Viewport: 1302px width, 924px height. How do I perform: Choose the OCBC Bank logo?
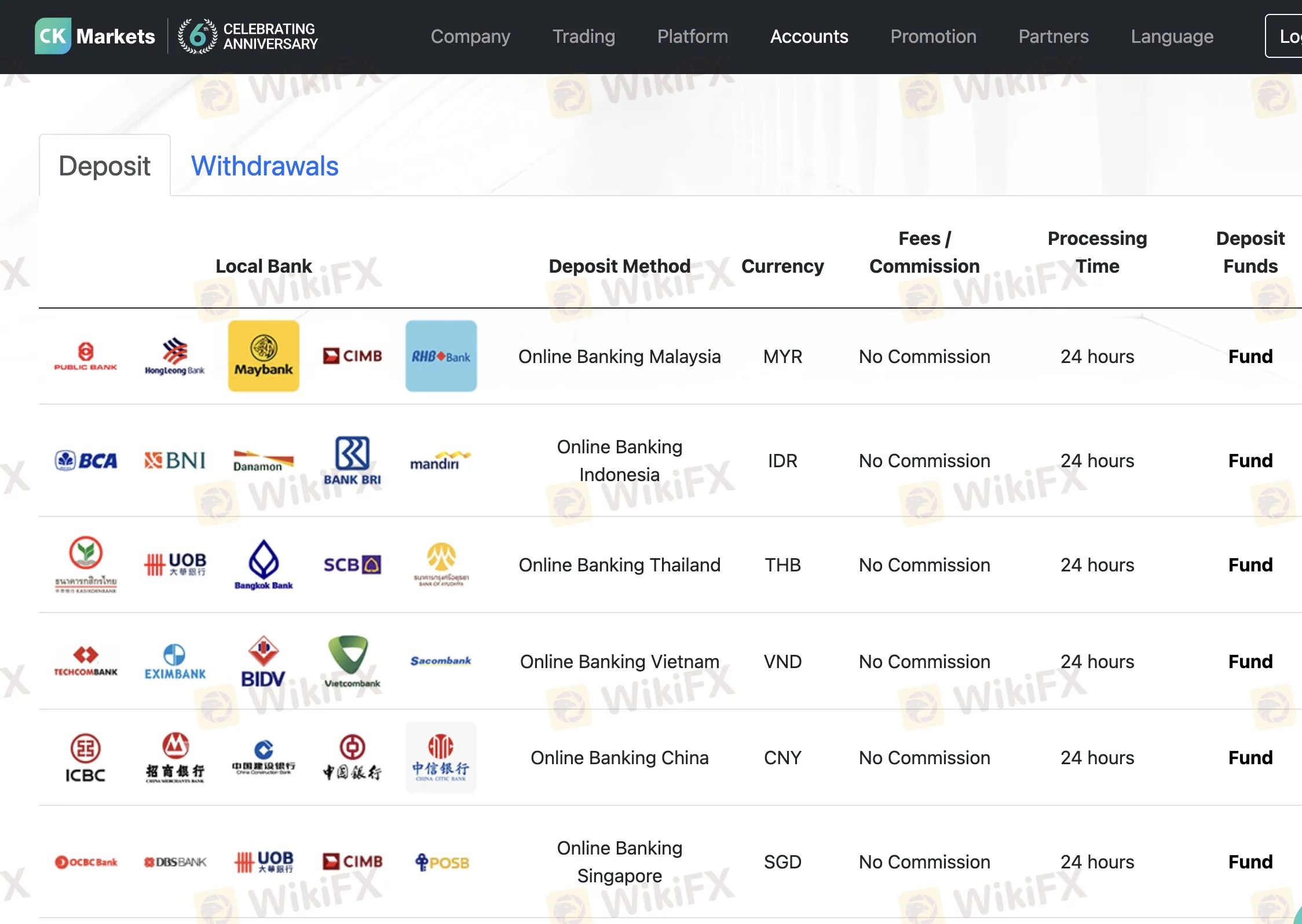pos(86,862)
